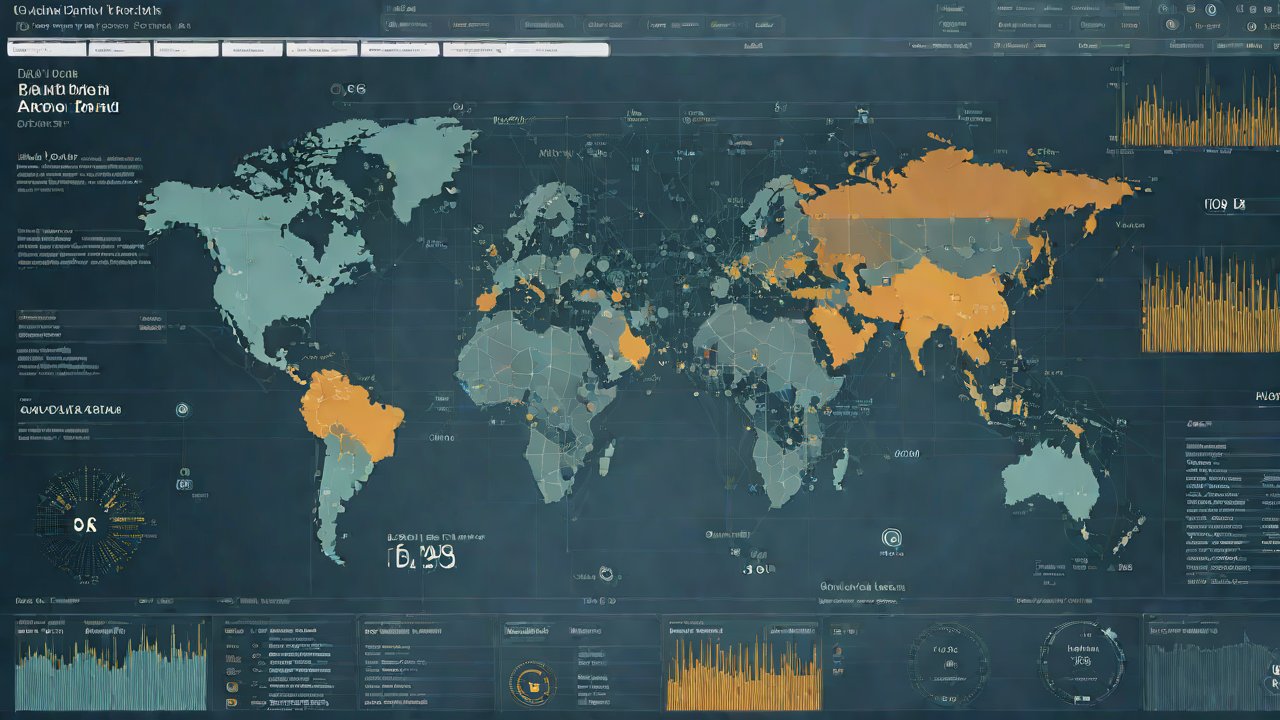The image size is (1280, 720).
Task: Click orange-highlighted Brazil region on map
Action: click(350, 412)
